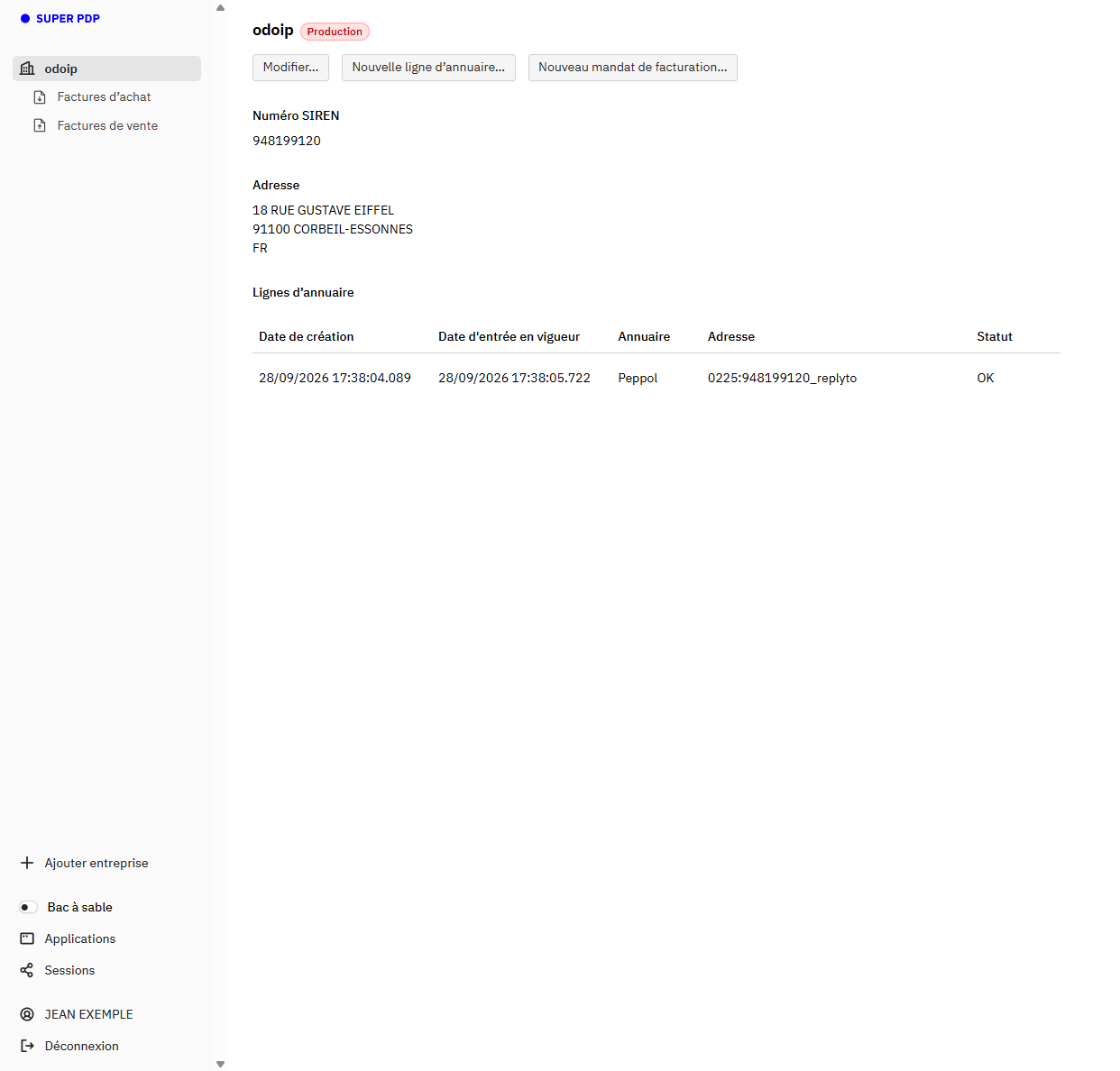
Task: Click the plus icon beside Ajouter entreprise
Action: point(27,863)
